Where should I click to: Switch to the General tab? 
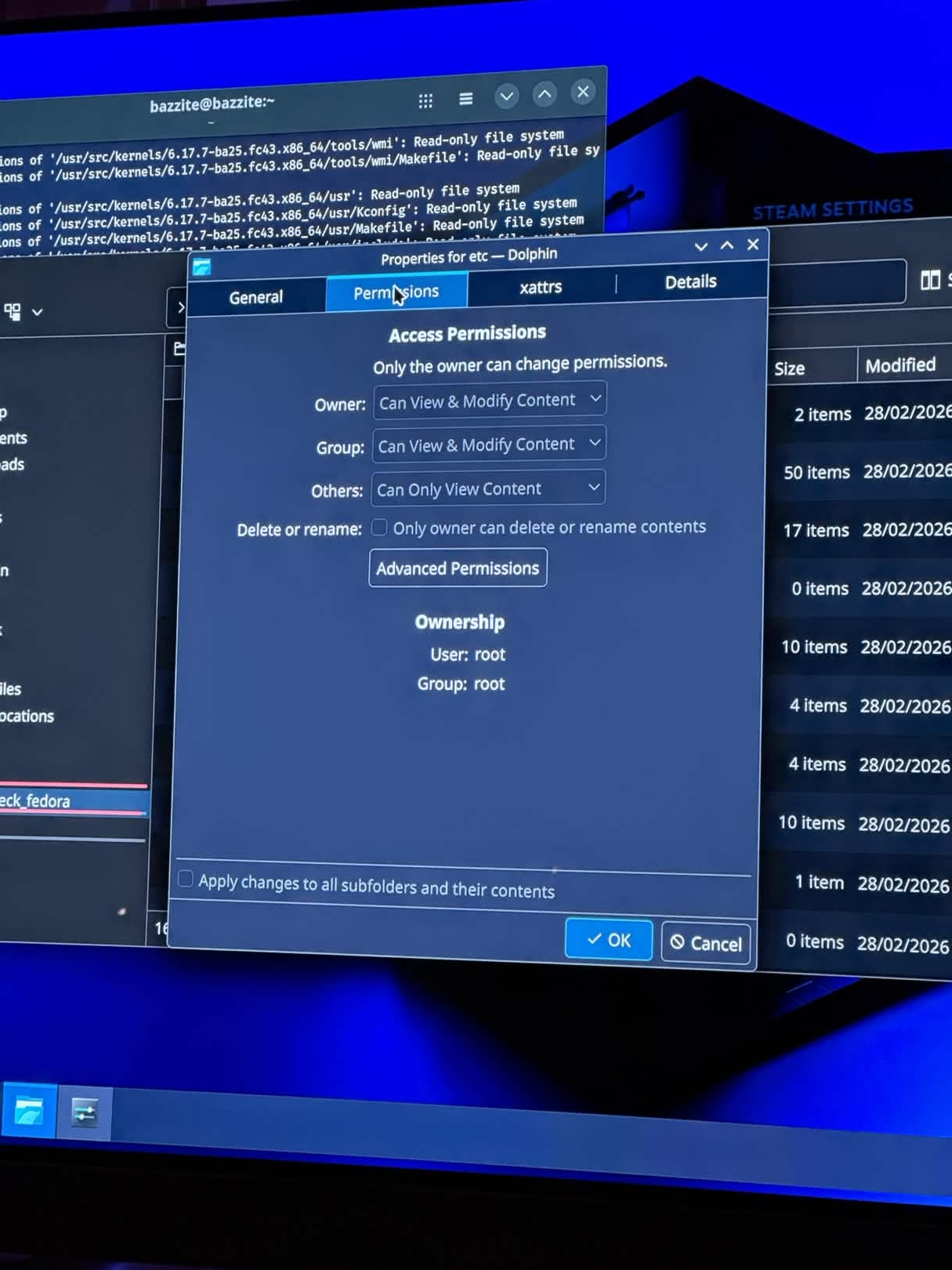(x=256, y=297)
